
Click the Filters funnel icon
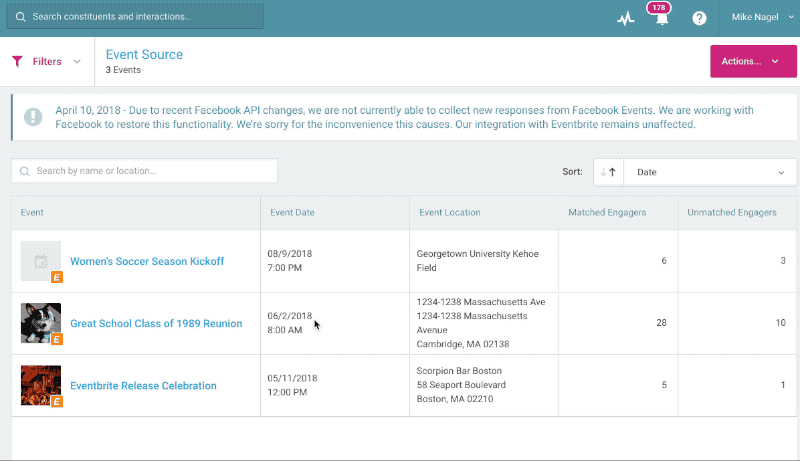click(x=17, y=61)
